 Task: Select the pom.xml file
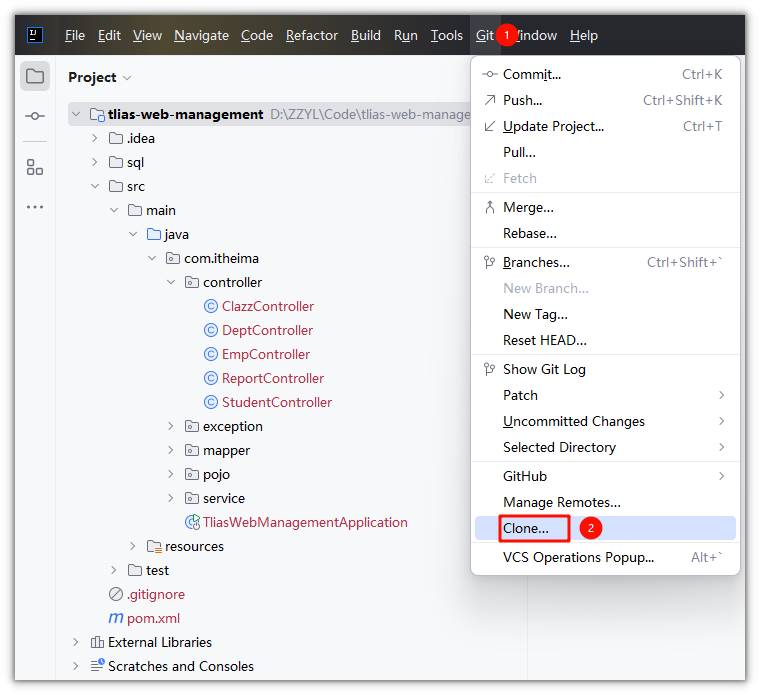(x=153, y=618)
